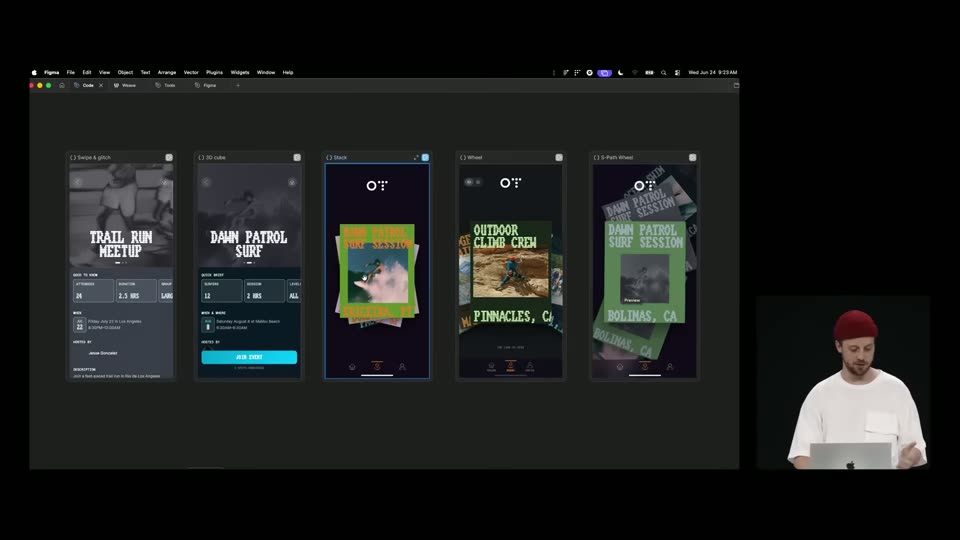The image size is (960, 540).
Task: Open the Window menu
Action: (x=266, y=72)
